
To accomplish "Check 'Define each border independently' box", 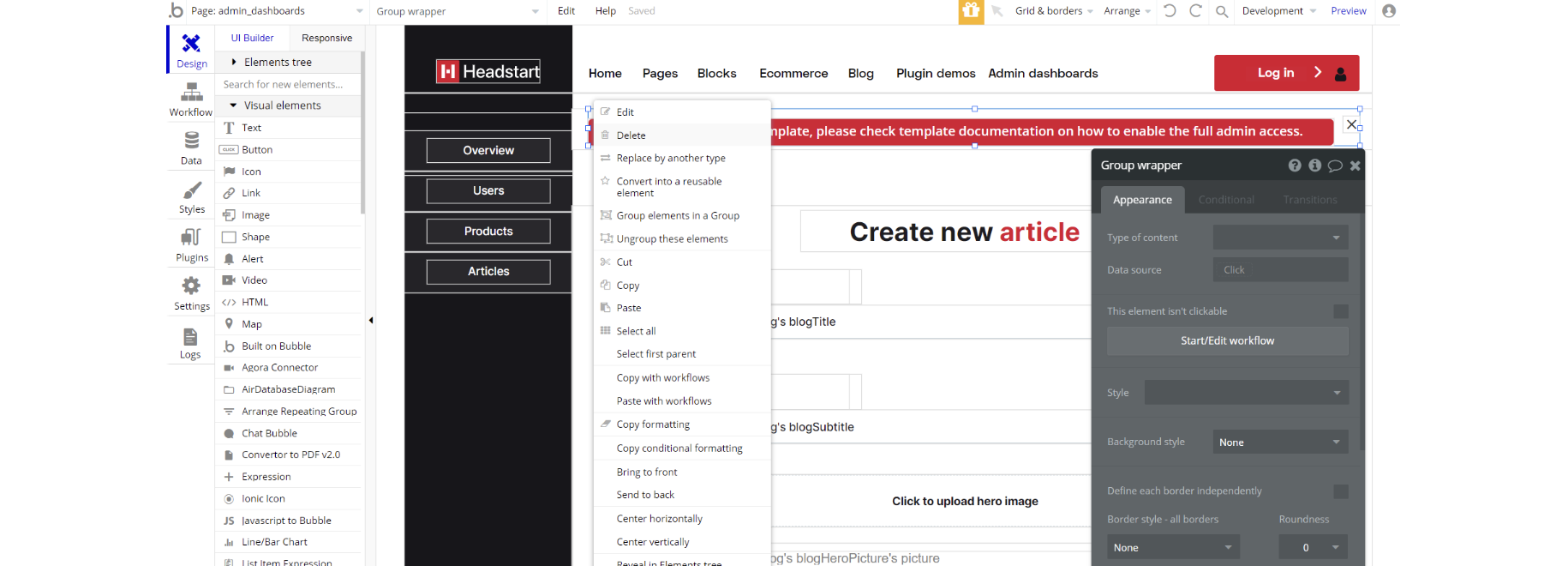I will tap(1341, 491).
